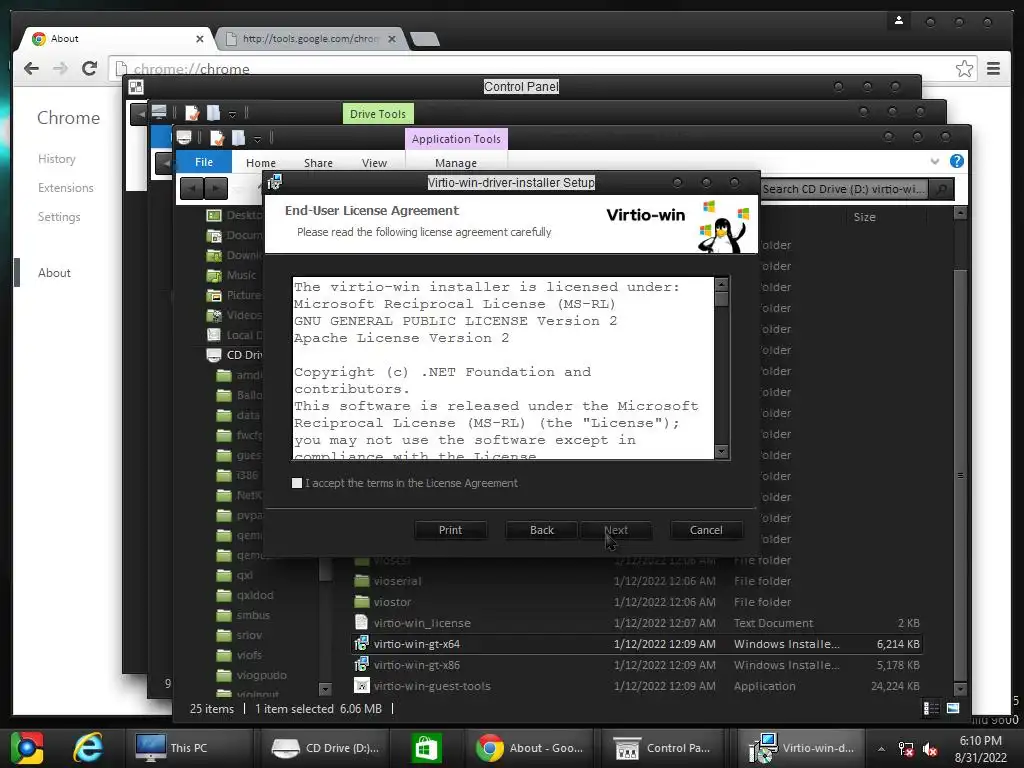Click the Back button in installer

(x=541, y=530)
